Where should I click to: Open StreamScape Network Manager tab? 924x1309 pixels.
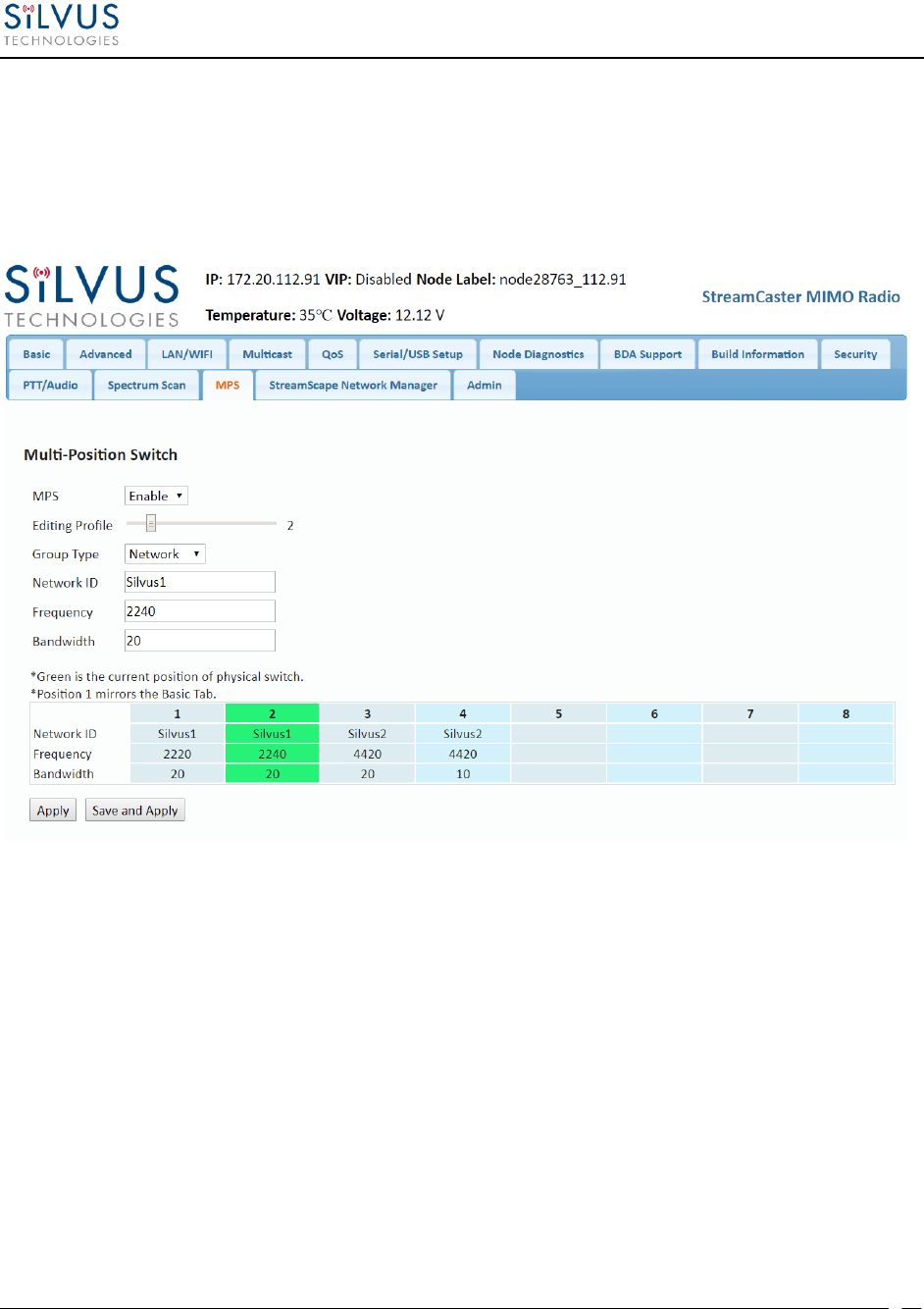[353, 385]
